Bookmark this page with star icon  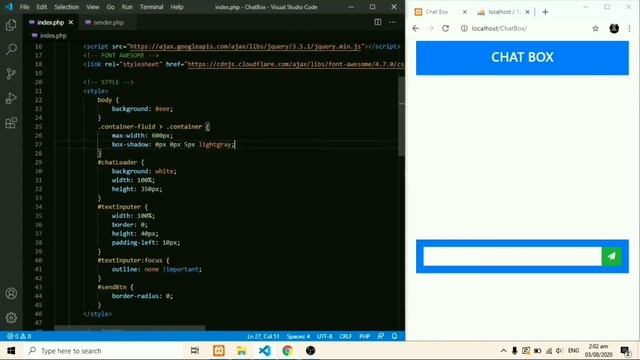click(x=596, y=28)
